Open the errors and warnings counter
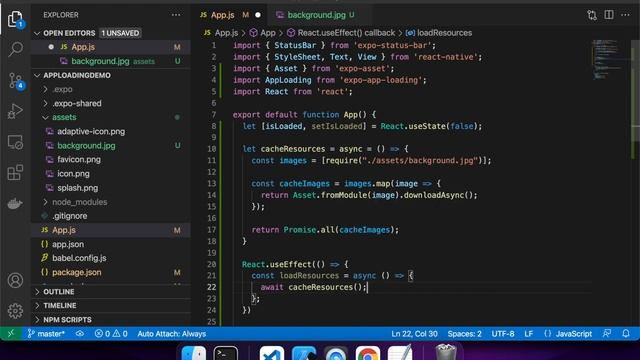 (111, 333)
